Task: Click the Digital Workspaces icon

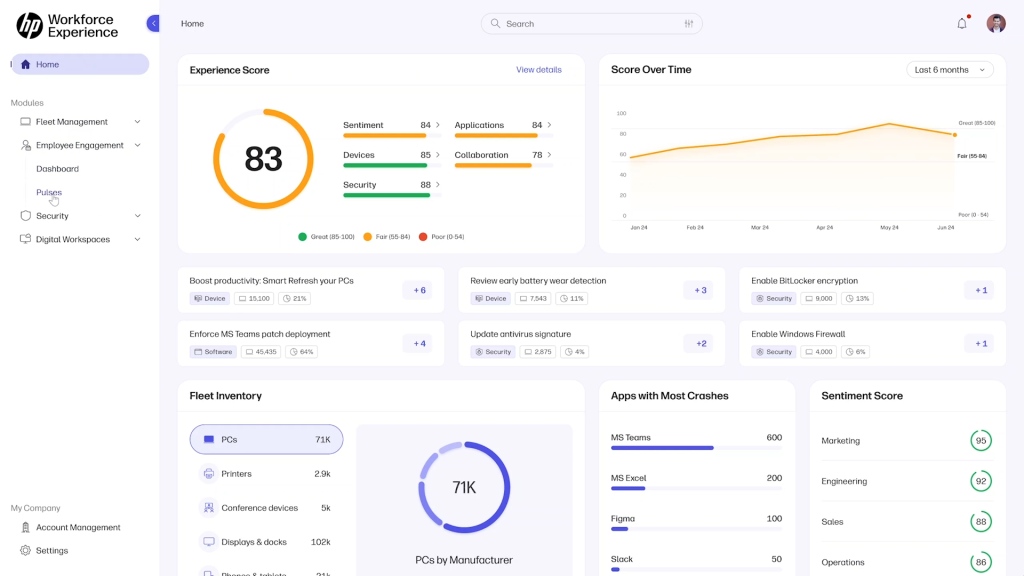Action: [x=25, y=239]
